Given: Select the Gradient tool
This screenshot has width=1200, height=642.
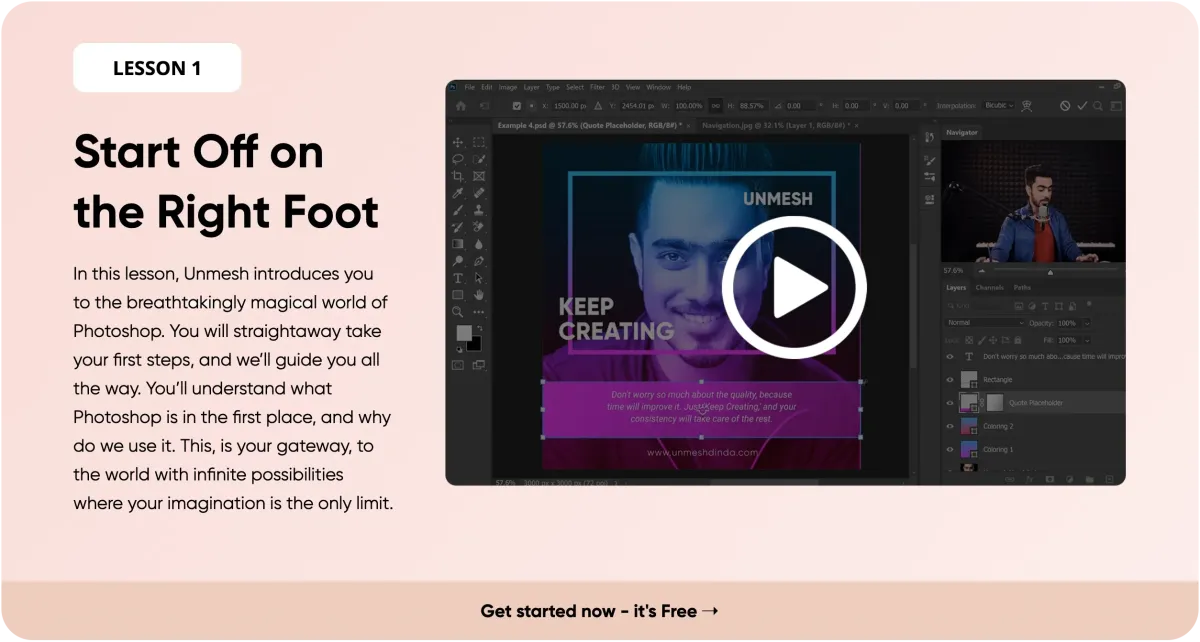Looking at the screenshot, I should click(x=458, y=244).
